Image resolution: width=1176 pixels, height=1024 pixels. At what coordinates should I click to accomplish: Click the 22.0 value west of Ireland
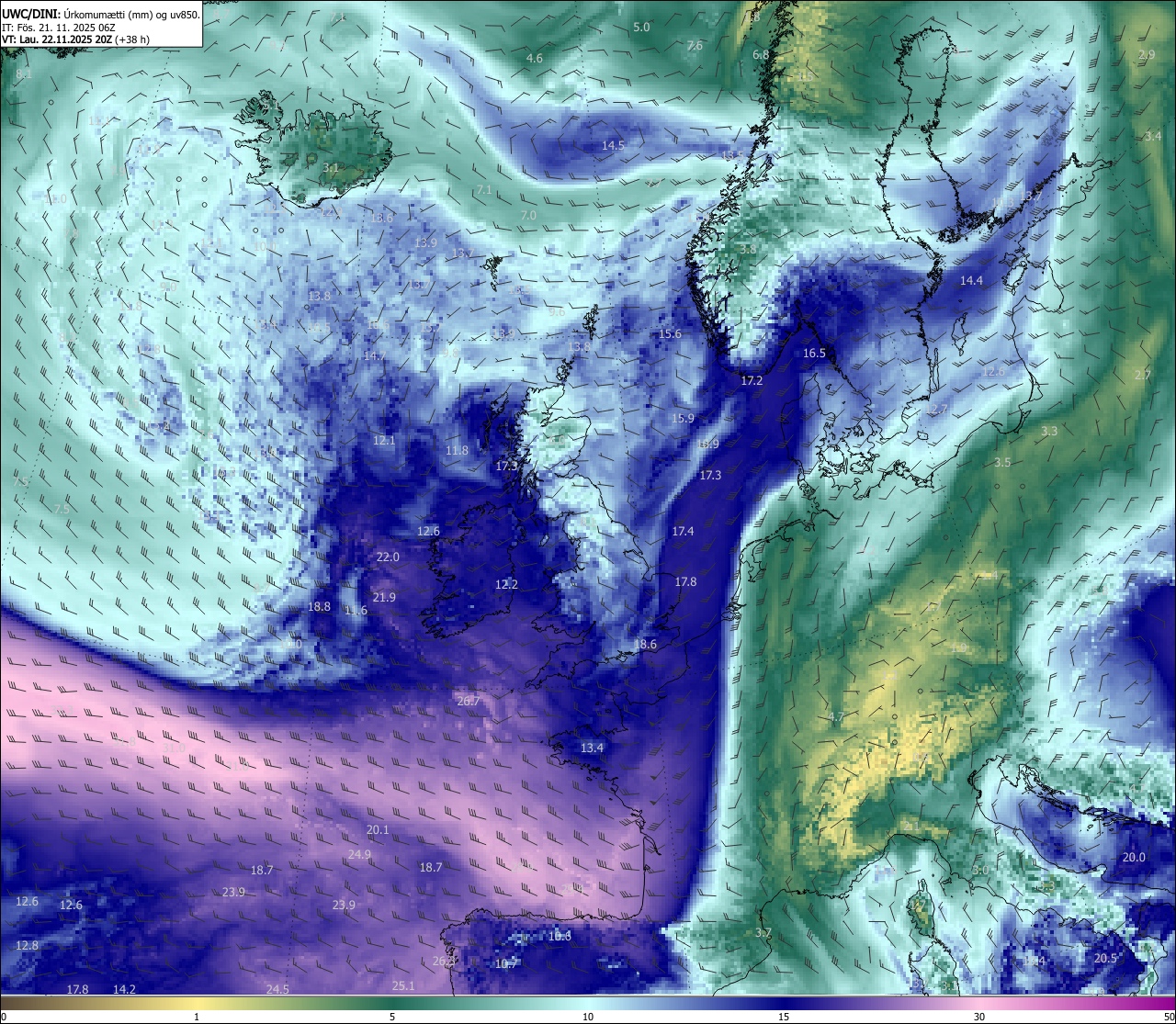point(388,557)
